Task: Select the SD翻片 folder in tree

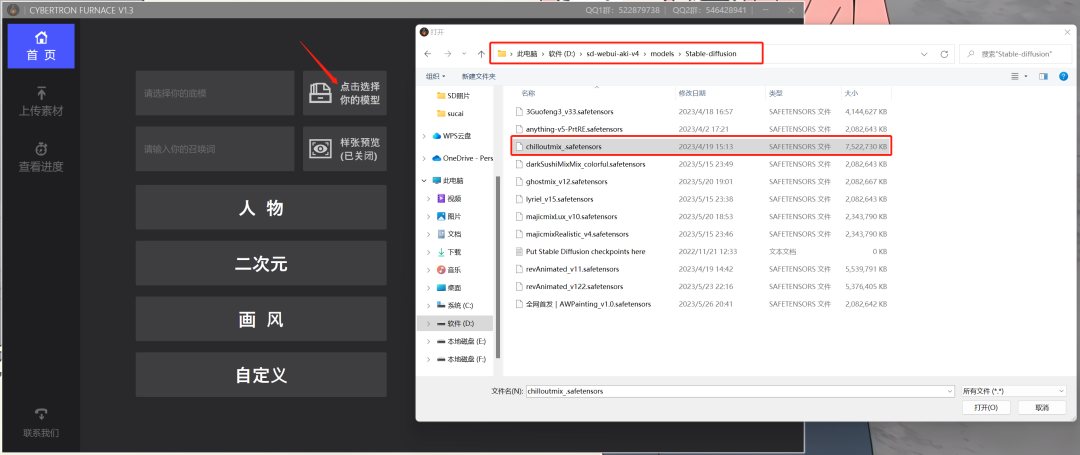Action: (455, 96)
